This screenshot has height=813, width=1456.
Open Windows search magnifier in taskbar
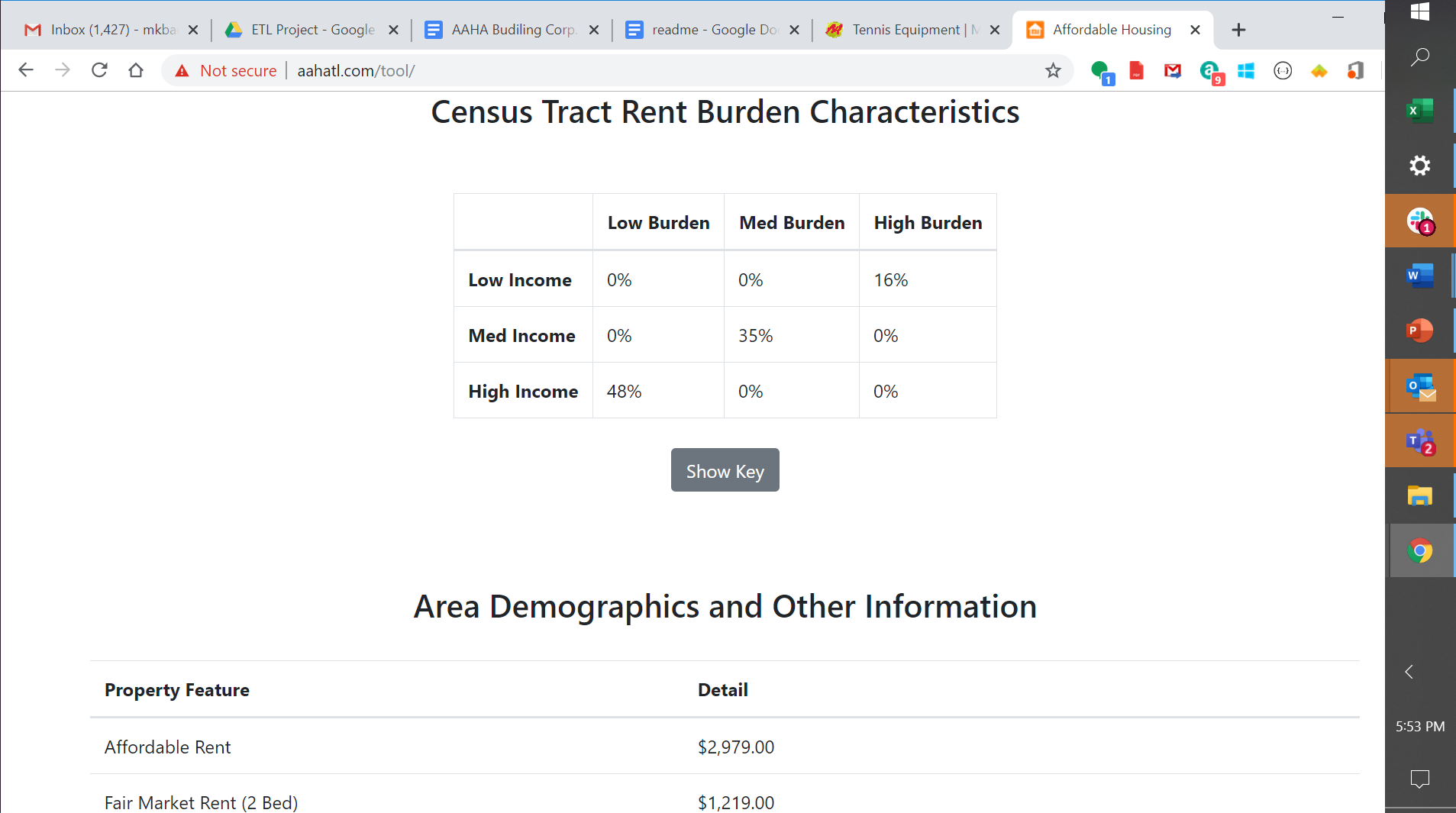tap(1420, 56)
